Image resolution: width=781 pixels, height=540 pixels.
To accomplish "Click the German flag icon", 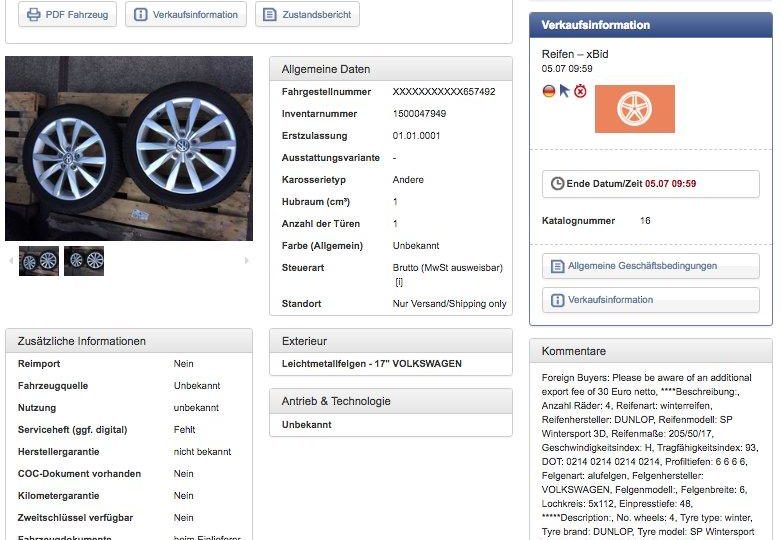I will [549, 91].
